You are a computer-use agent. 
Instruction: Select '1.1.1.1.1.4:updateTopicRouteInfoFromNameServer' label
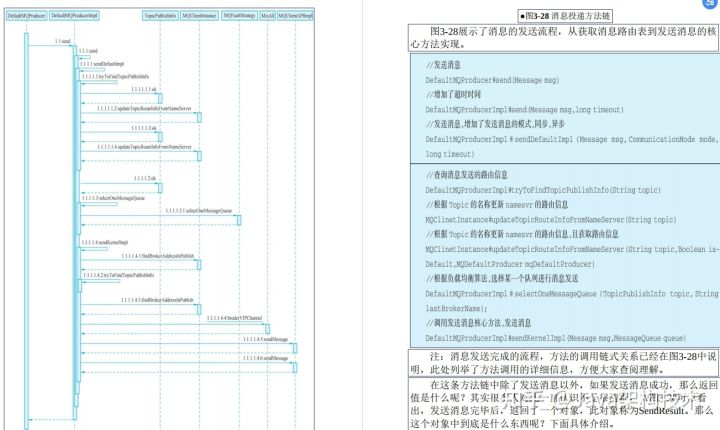coord(144,147)
